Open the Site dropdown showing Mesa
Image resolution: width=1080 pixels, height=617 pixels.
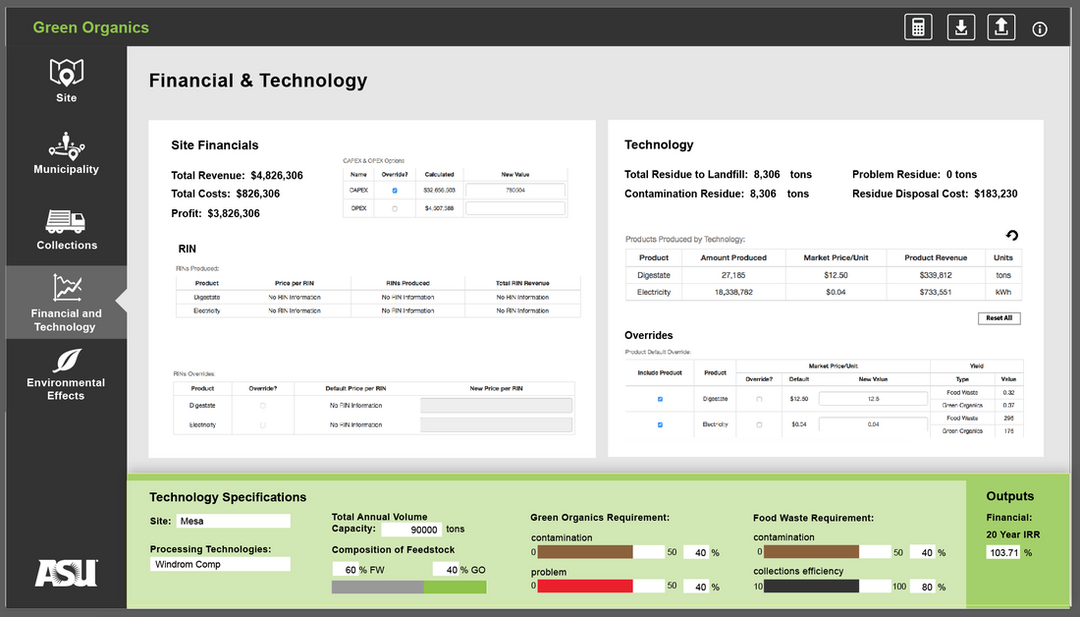[x=232, y=521]
